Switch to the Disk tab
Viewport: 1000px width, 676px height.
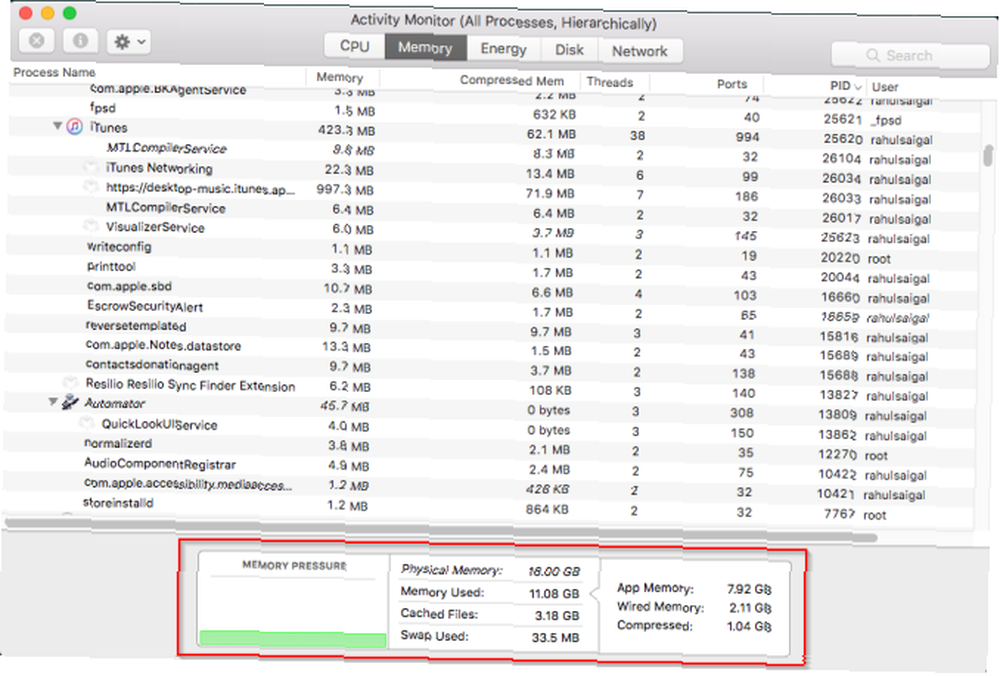(x=569, y=49)
